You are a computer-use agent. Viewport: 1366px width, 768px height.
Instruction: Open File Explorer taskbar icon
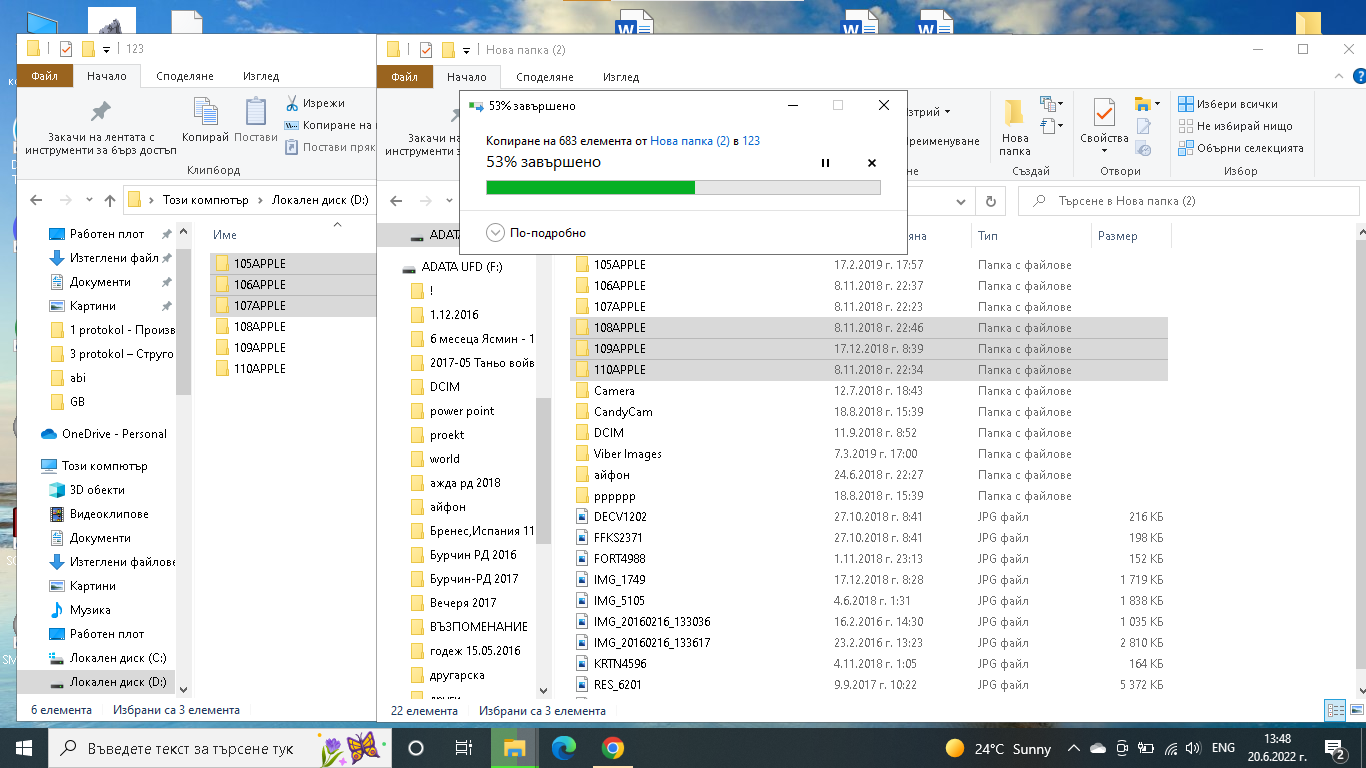tap(515, 748)
